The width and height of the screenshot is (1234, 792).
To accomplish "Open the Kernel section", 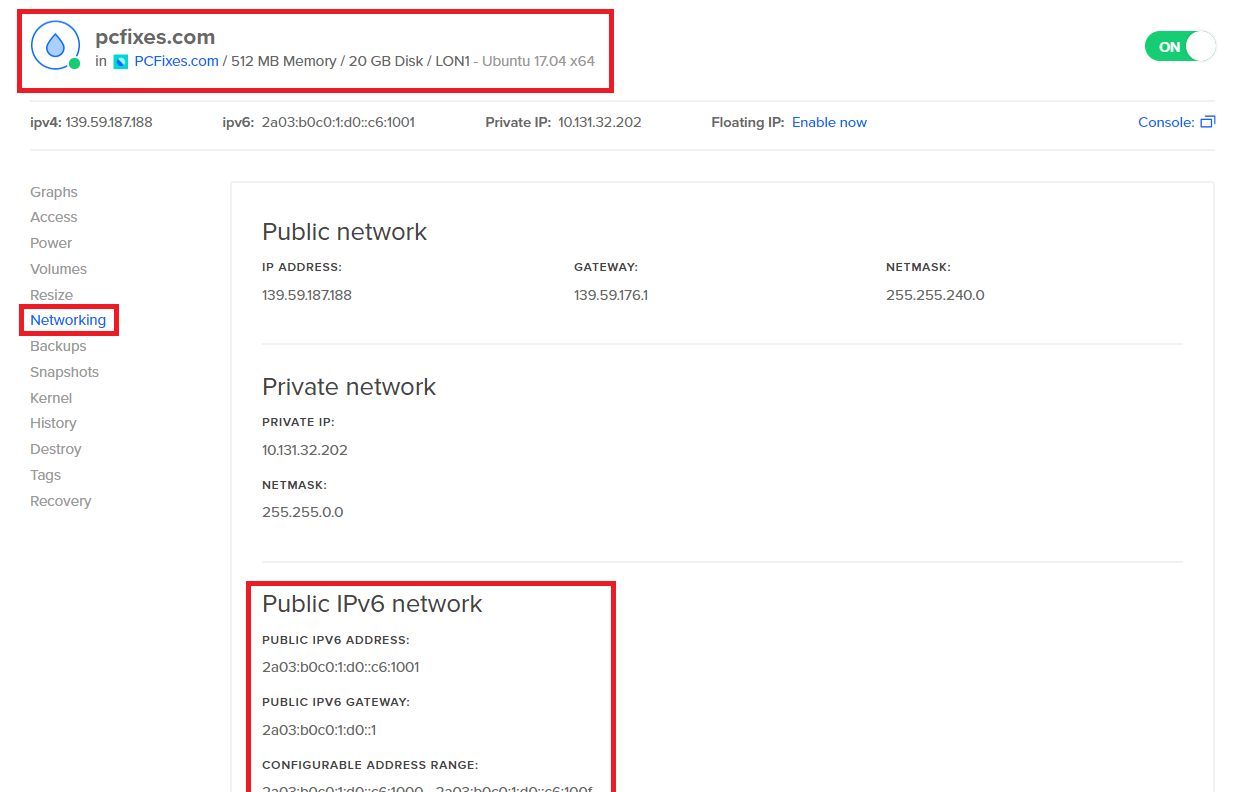I will click(51, 398).
